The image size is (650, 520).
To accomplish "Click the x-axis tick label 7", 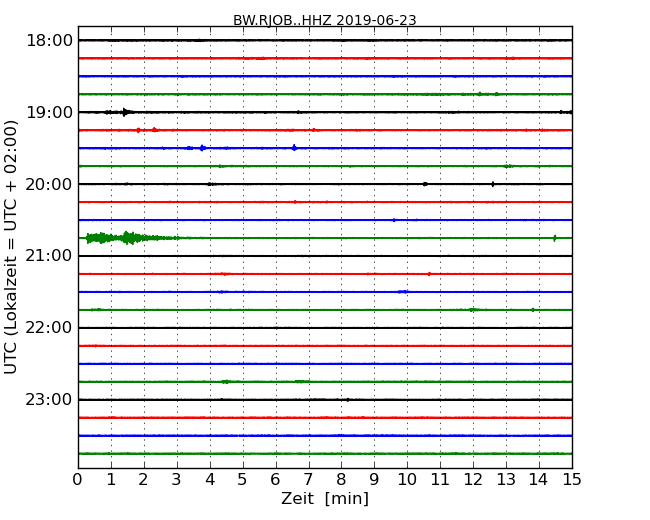I will [x=308, y=479].
